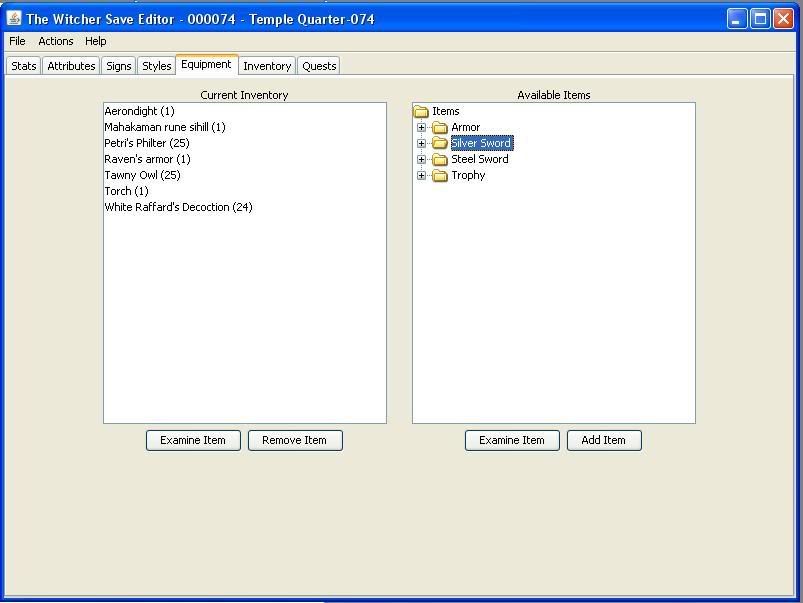Click the Trophy folder icon
803x603 pixels.
(440, 175)
